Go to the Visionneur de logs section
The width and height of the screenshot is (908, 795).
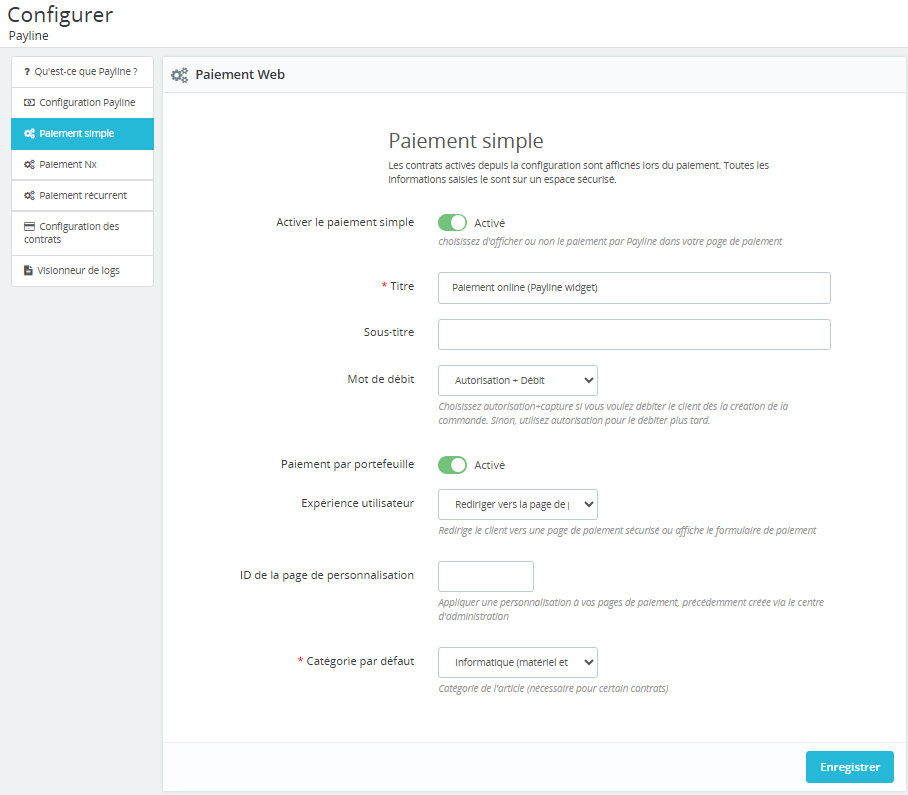pos(78,271)
